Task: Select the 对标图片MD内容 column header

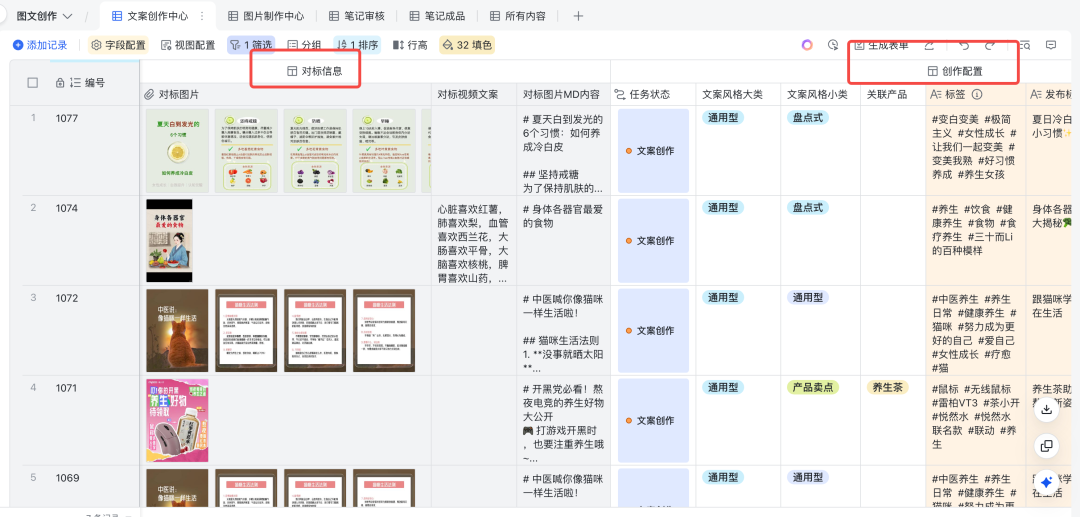Action: (563, 94)
